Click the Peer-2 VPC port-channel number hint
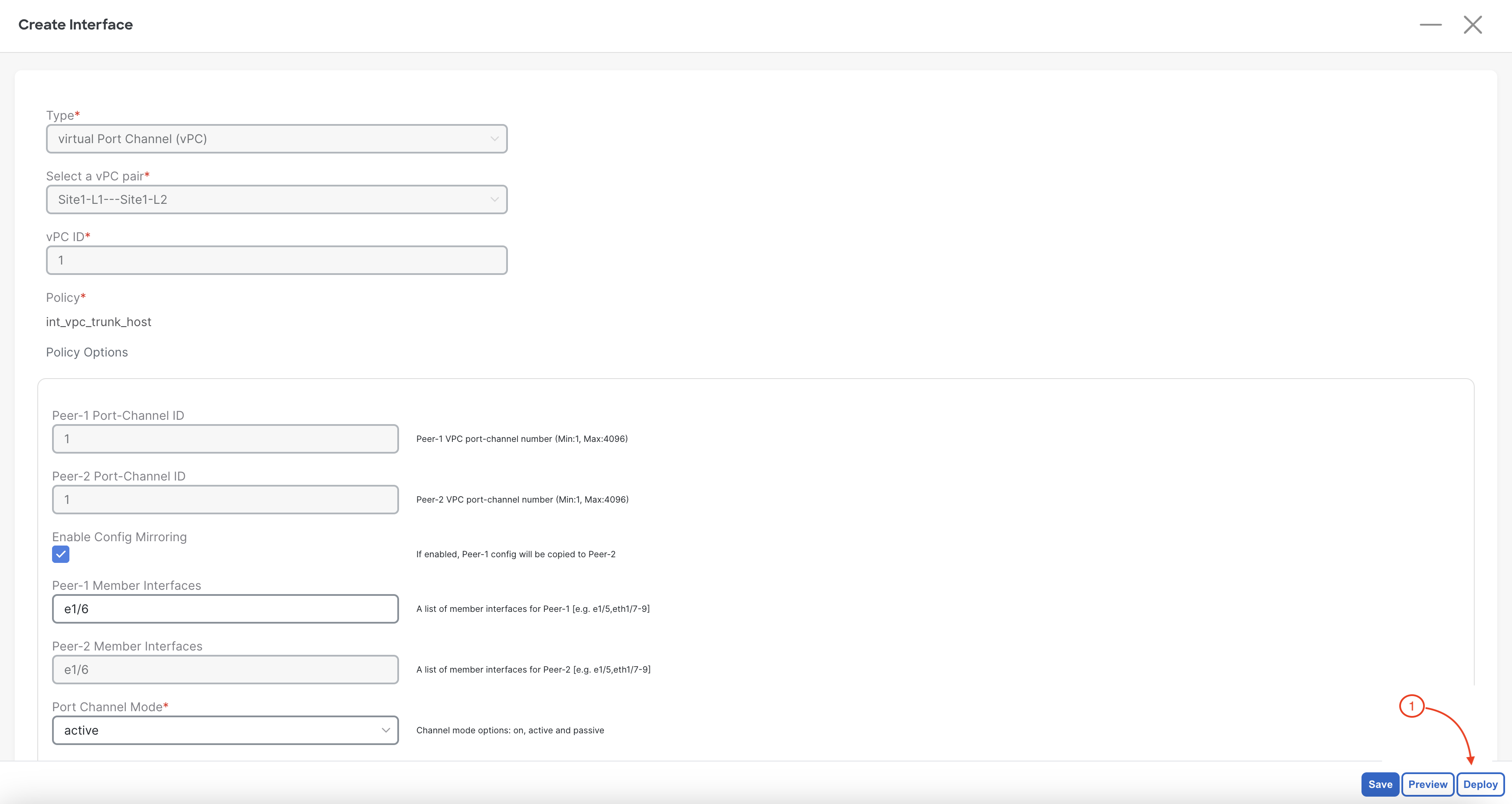Image resolution: width=1512 pixels, height=804 pixels. 522,500
